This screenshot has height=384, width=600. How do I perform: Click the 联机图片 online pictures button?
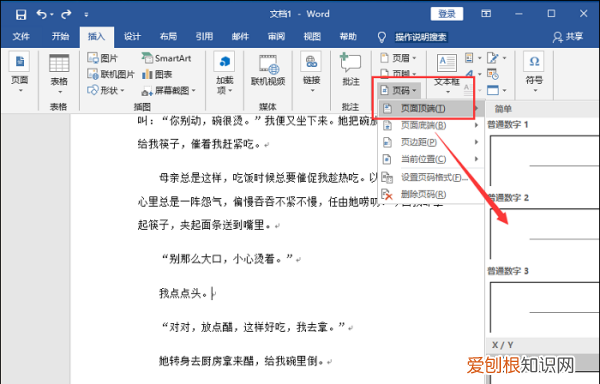click(x=111, y=74)
